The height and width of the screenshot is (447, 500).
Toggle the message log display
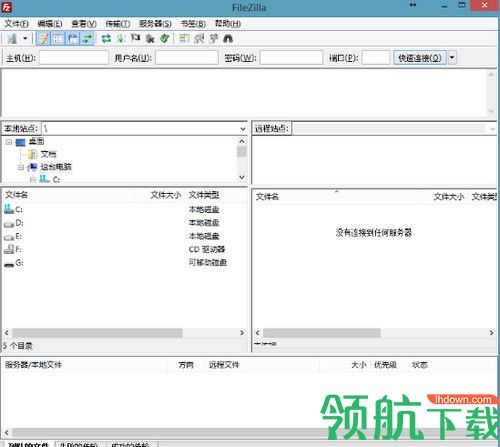(43, 39)
